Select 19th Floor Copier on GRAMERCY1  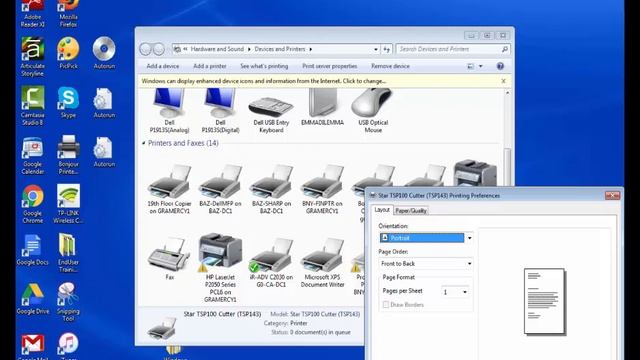(169, 189)
